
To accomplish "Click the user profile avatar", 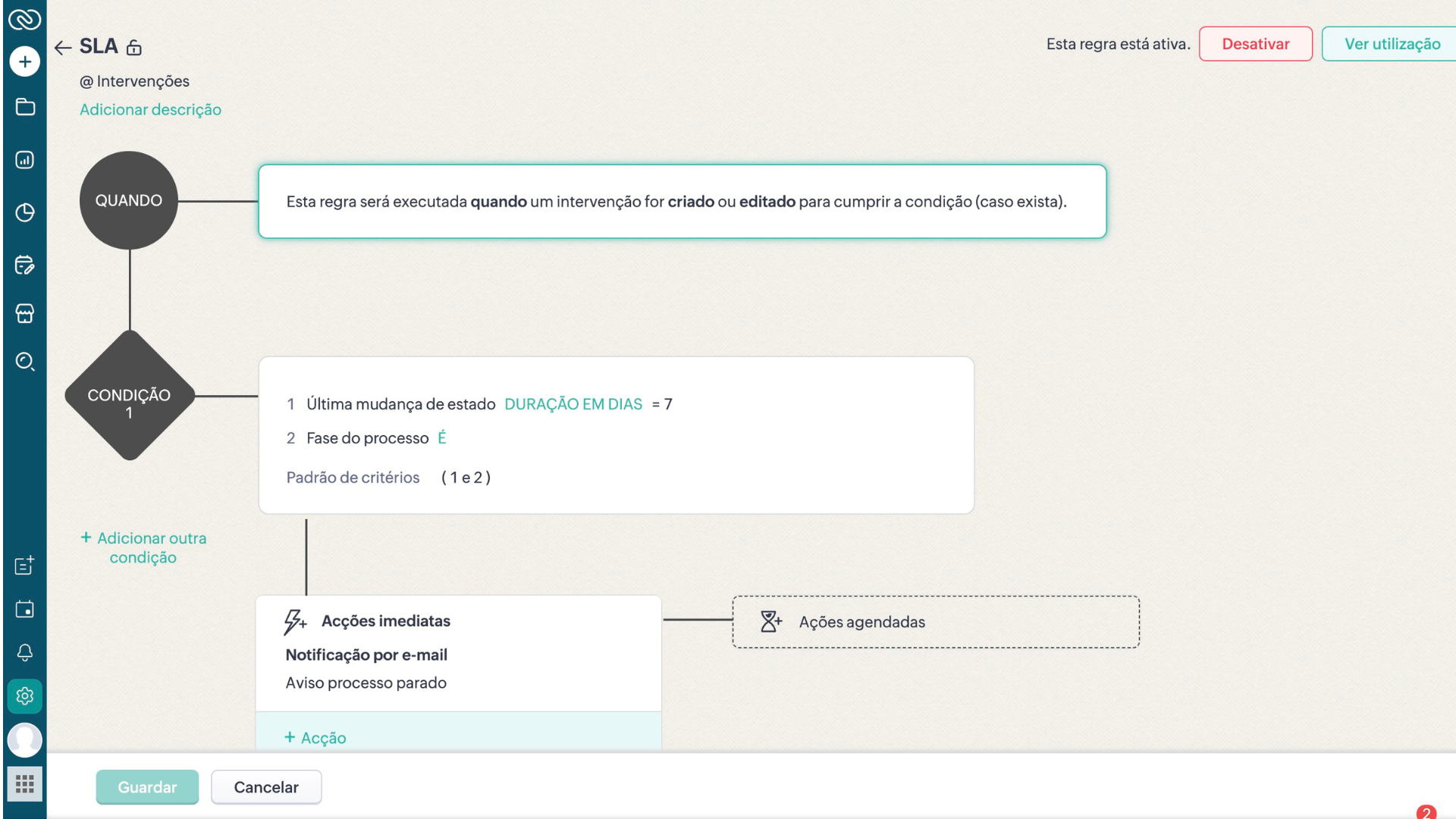I will coord(25,739).
